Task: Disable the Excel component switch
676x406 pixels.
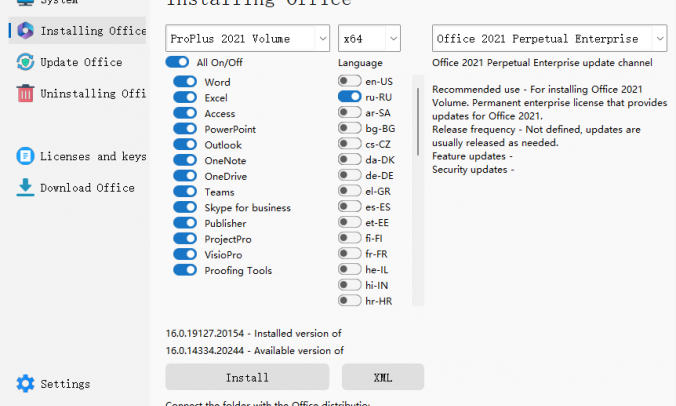Action: (x=185, y=97)
